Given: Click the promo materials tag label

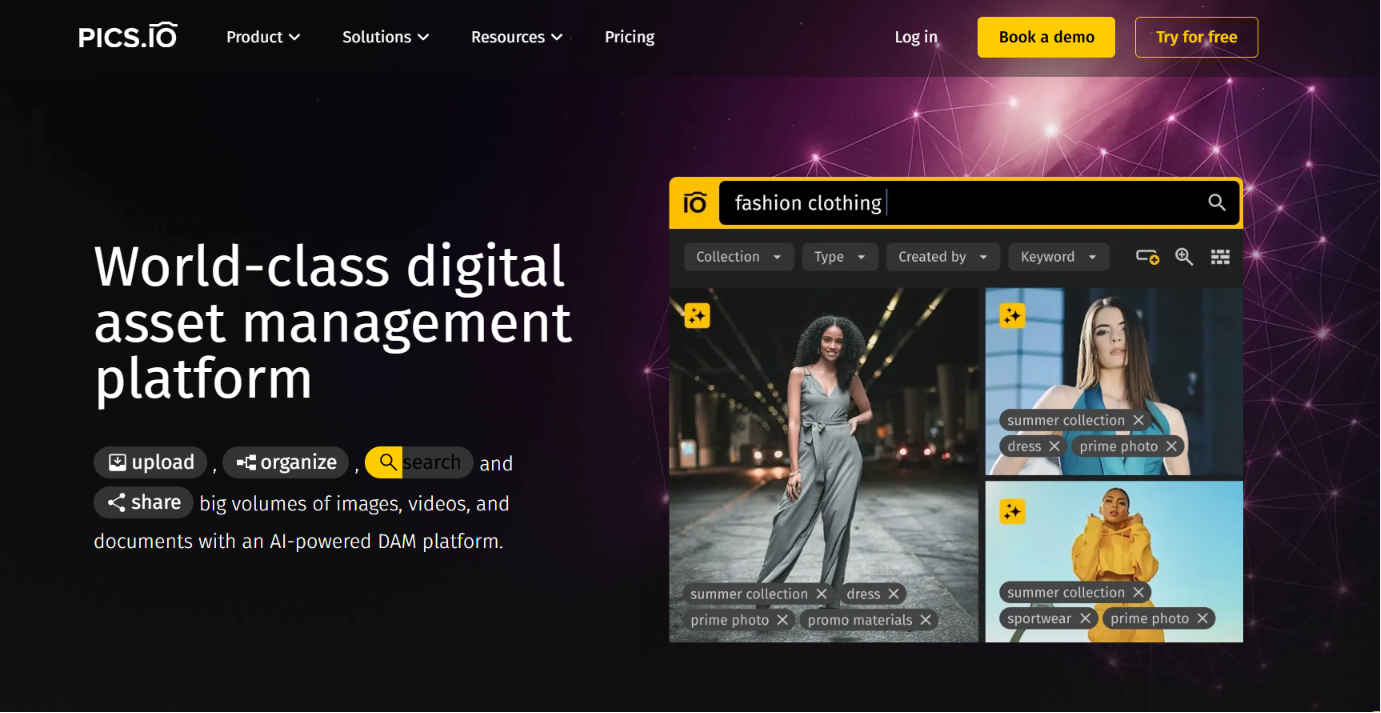Looking at the screenshot, I should tap(860, 620).
